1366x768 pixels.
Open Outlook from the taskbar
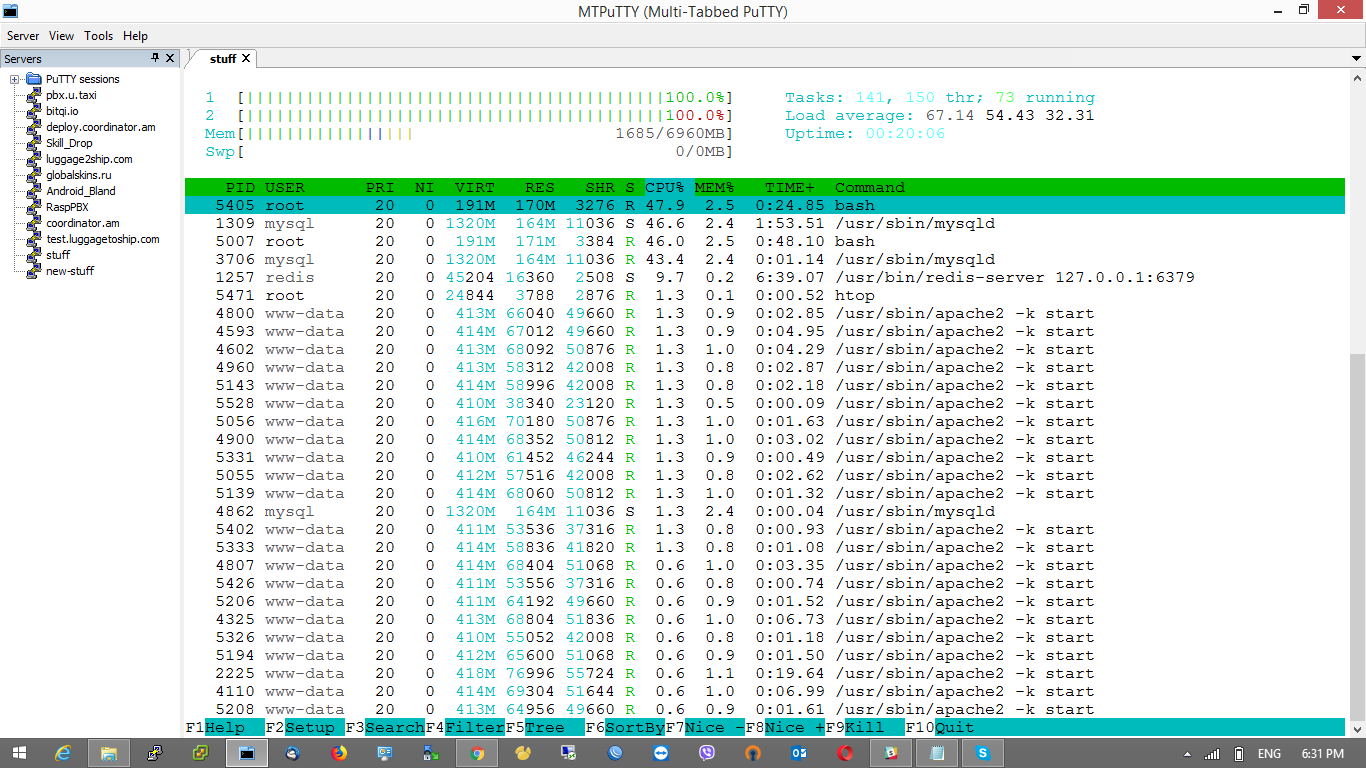click(799, 753)
